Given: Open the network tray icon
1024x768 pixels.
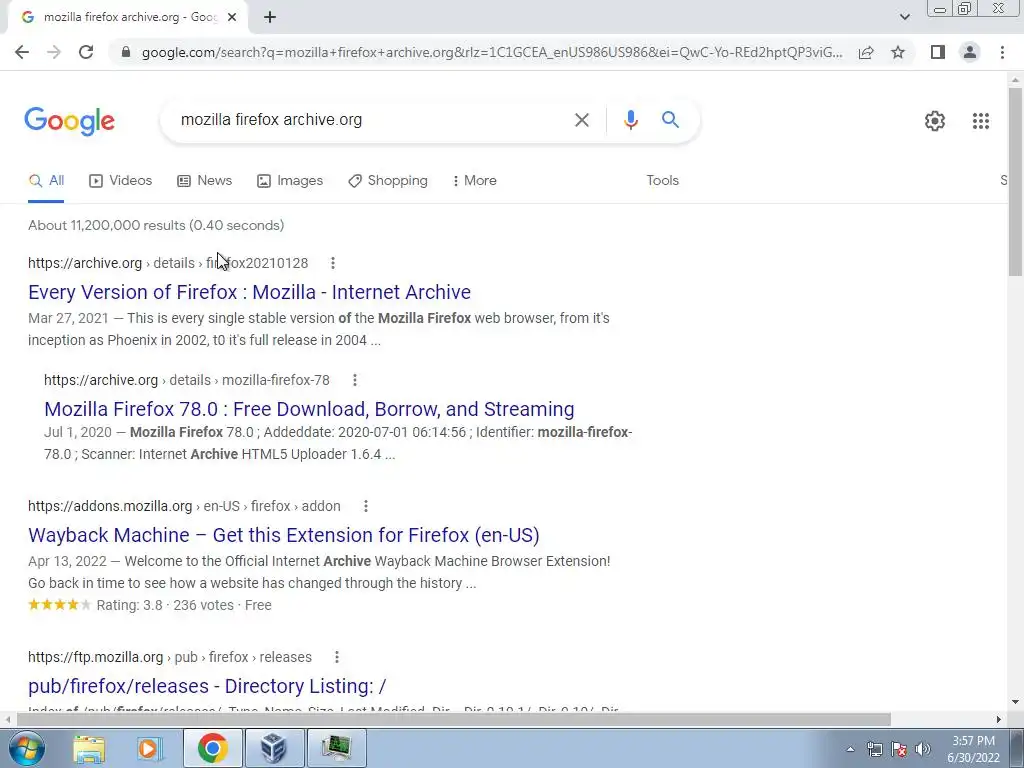Looking at the screenshot, I should click(x=874, y=749).
